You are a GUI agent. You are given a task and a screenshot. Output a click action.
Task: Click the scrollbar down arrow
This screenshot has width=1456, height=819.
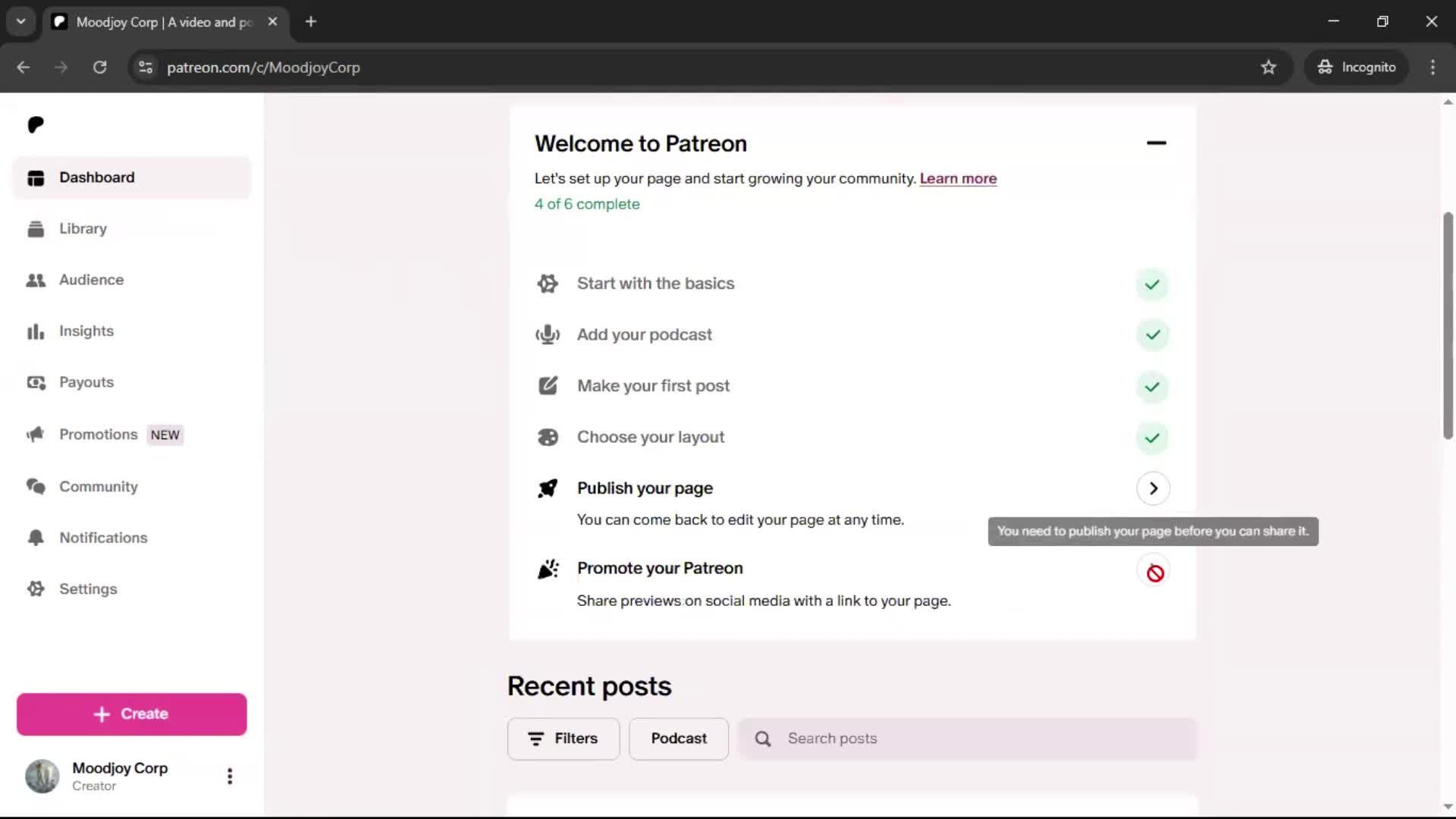pyautogui.click(x=1448, y=808)
